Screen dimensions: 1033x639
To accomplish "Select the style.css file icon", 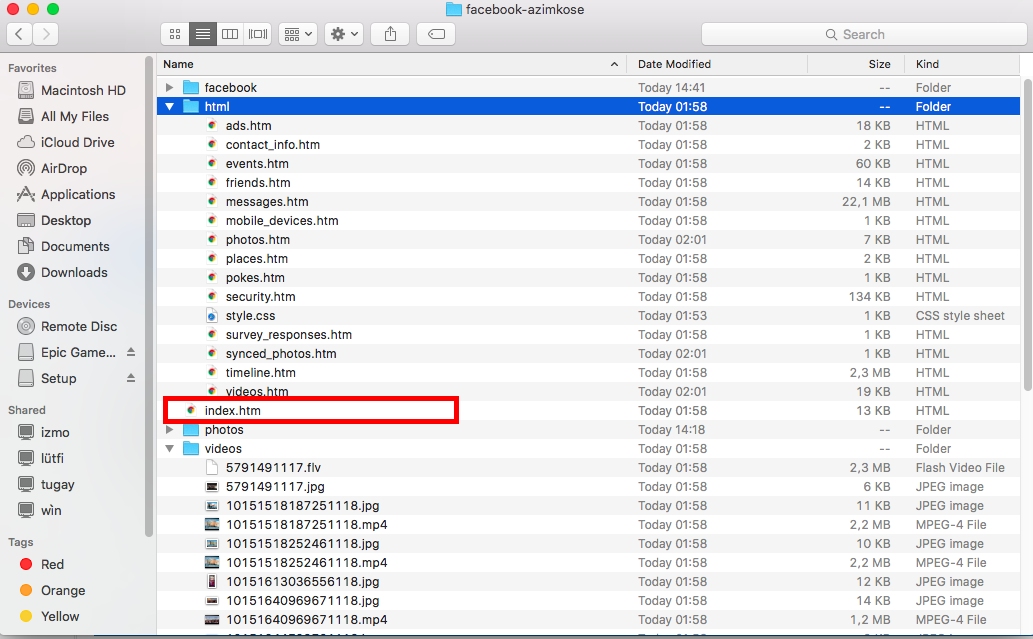I will [x=211, y=316].
